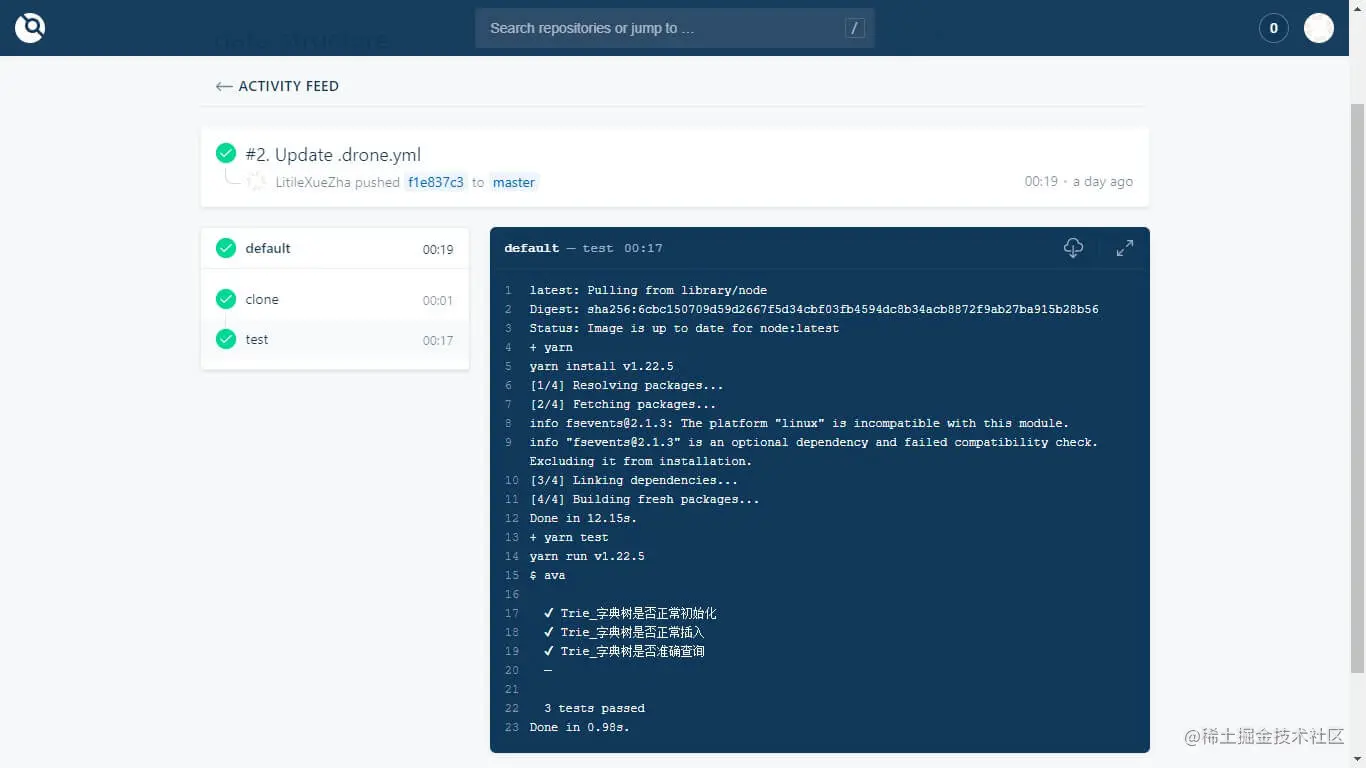Click the log header 'default — test 00:17'
The width and height of the screenshot is (1366, 768).
583,248
